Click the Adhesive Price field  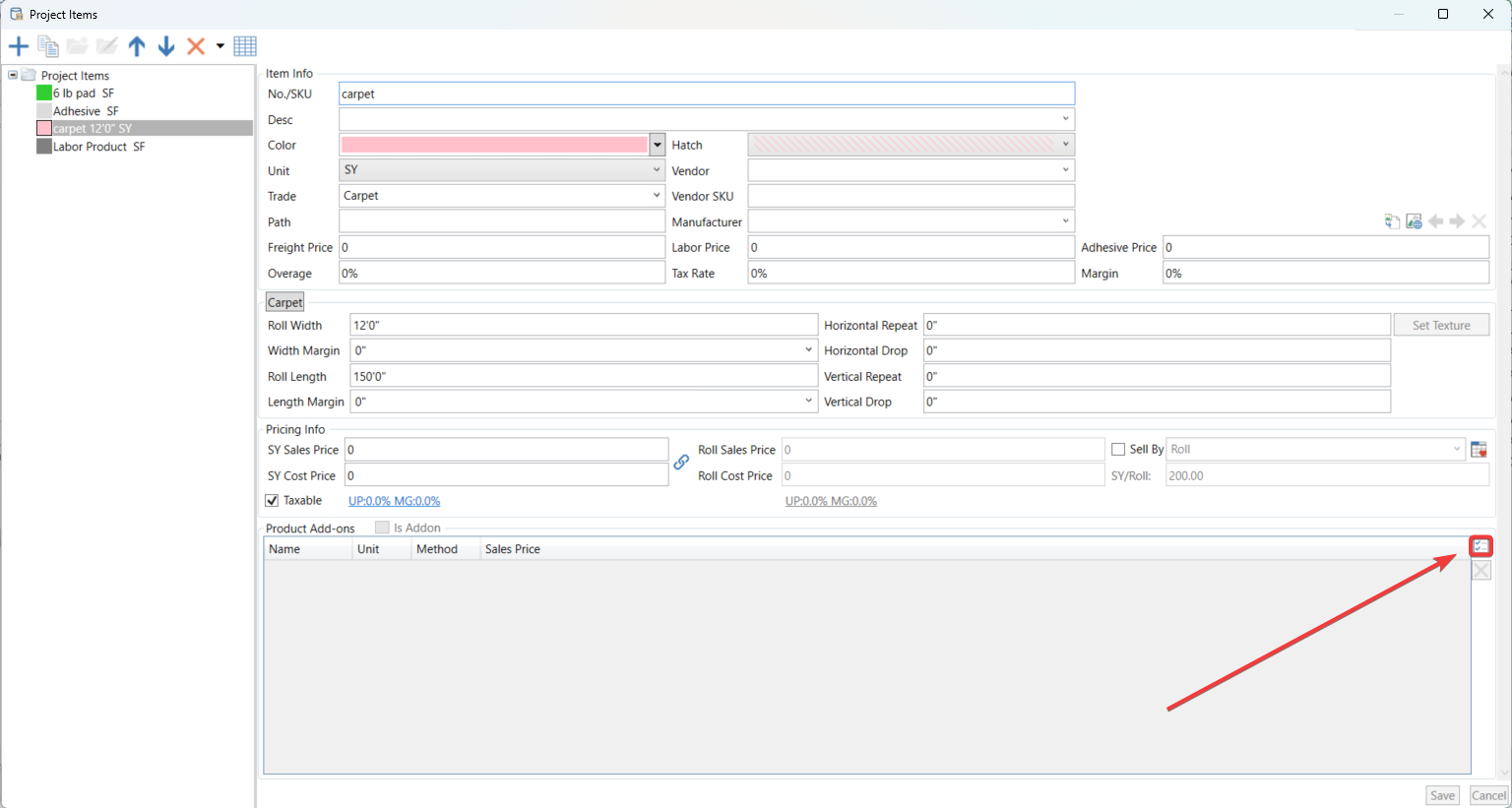tap(1326, 247)
